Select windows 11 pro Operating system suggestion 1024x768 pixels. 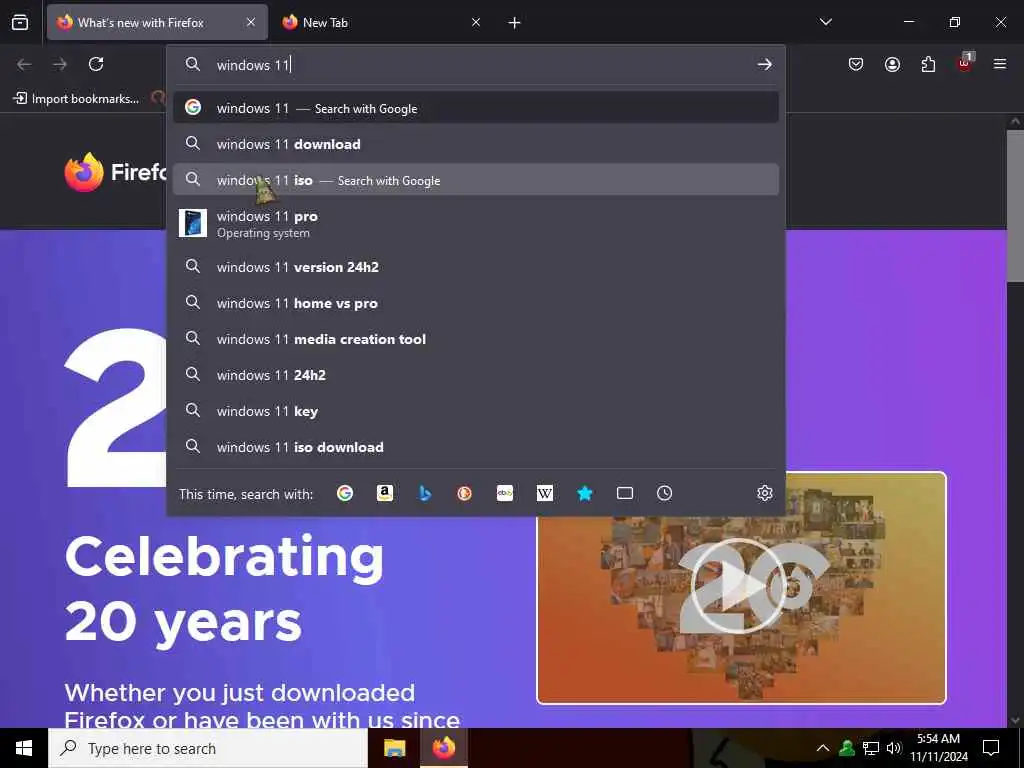click(476, 223)
